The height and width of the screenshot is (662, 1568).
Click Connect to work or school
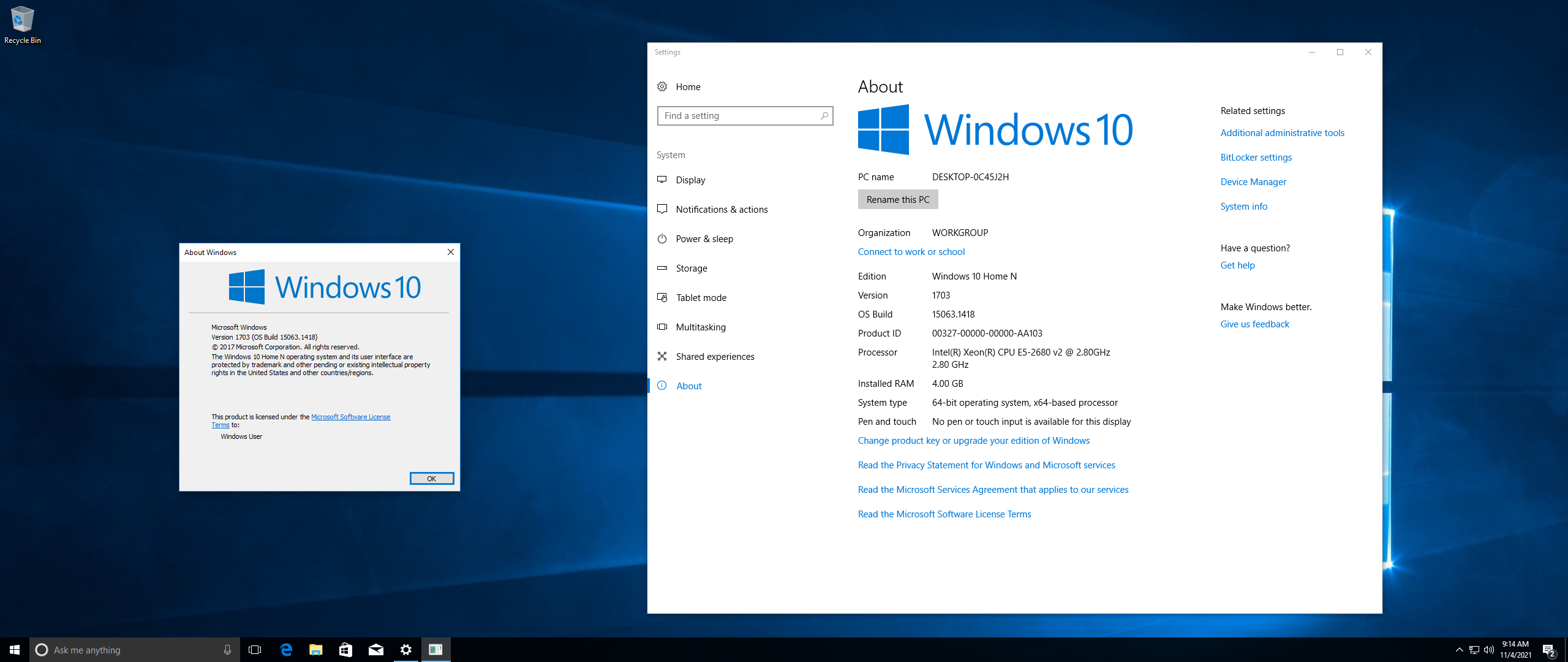coord(911,252)
